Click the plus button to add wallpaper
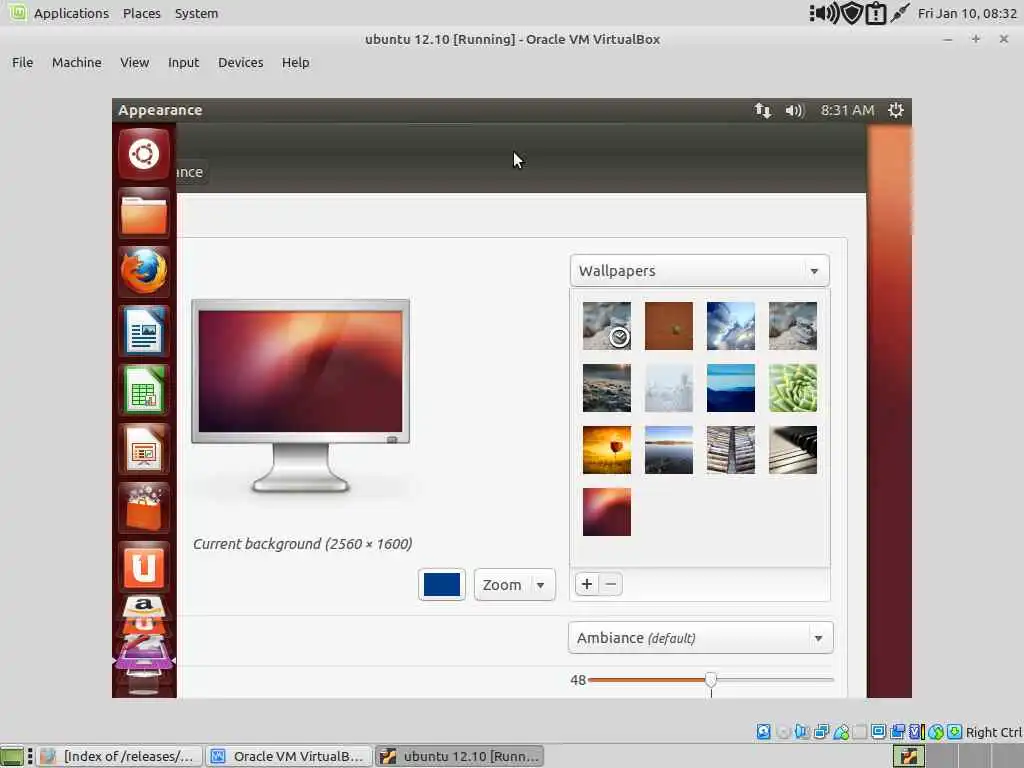This screenshot has height=768, width=1024. [586, 584]
